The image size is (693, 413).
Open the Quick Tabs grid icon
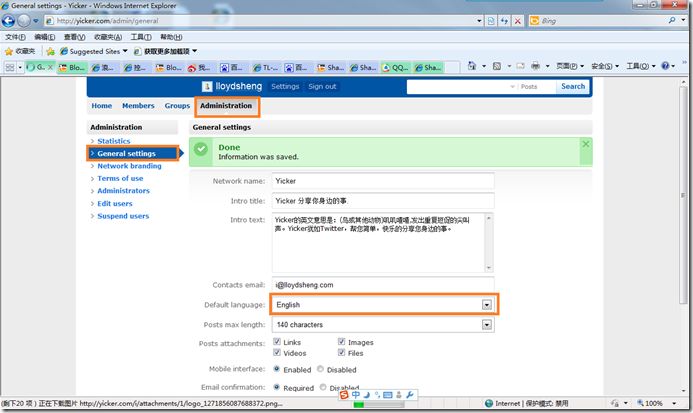[10, 67]
